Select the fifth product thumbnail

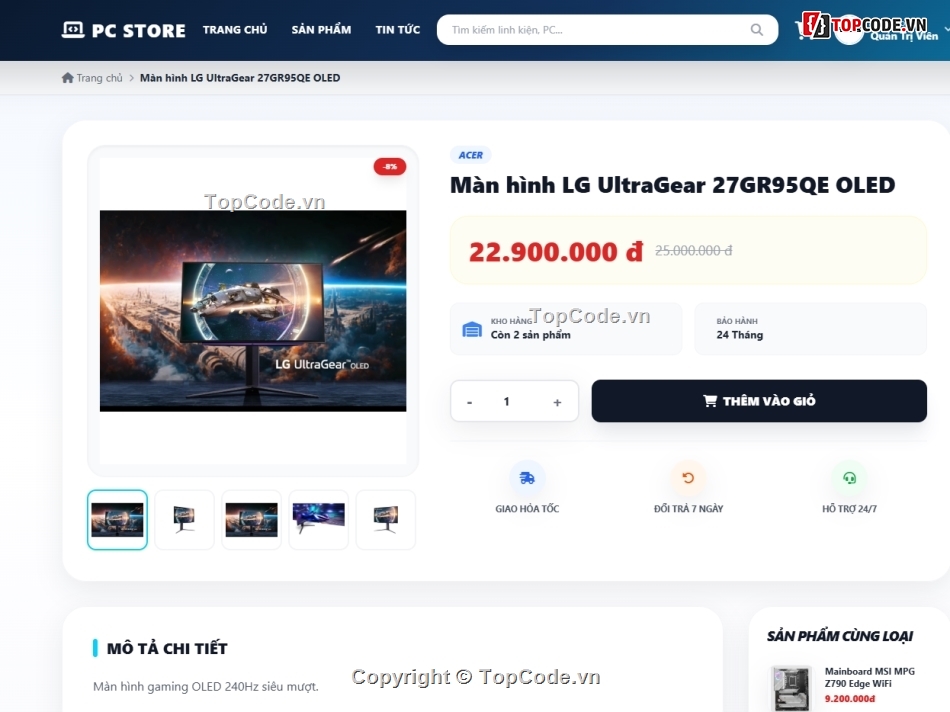coord(386,520)
